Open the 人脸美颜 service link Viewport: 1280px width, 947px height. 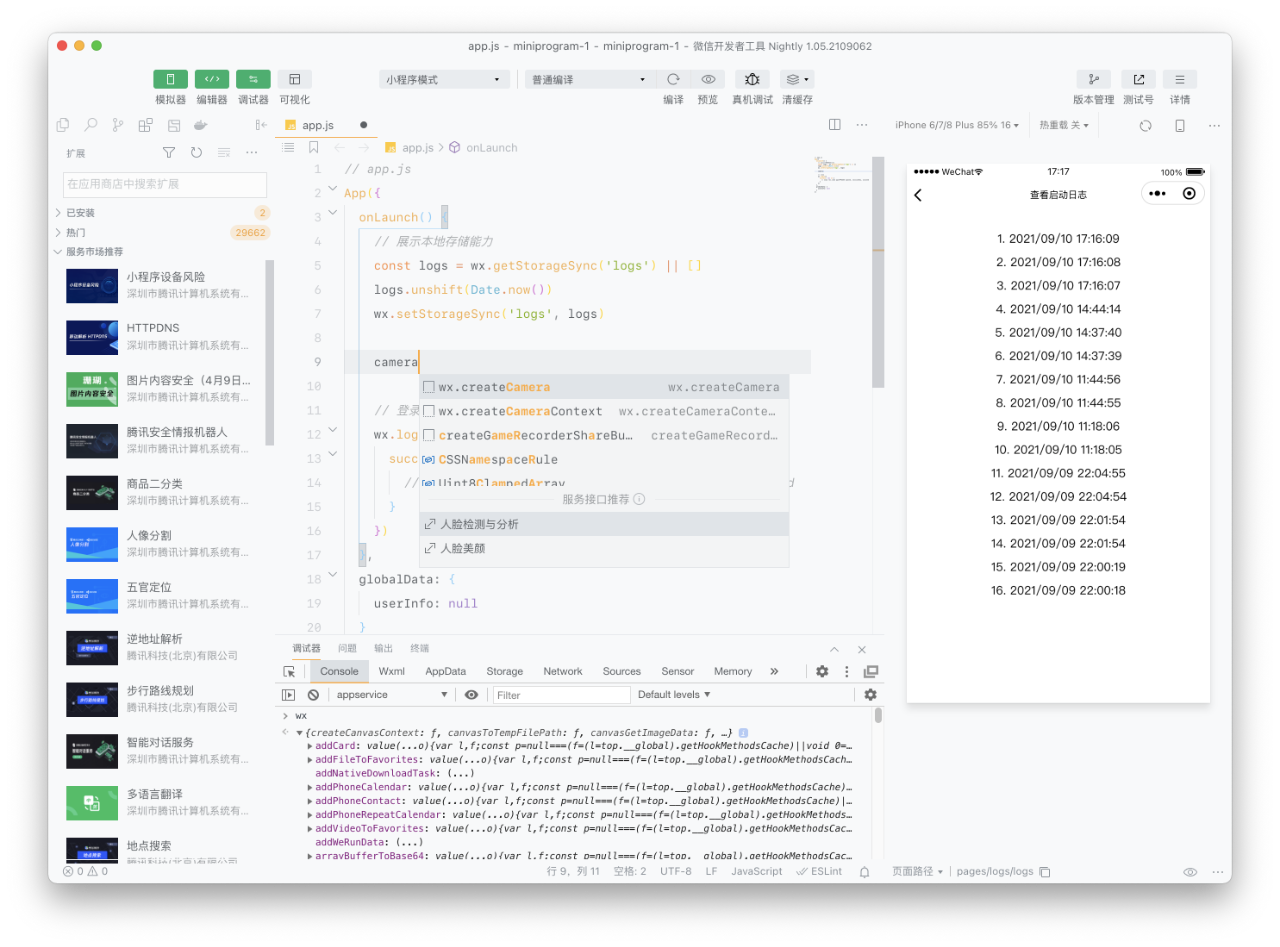click(x=604, y=548)
